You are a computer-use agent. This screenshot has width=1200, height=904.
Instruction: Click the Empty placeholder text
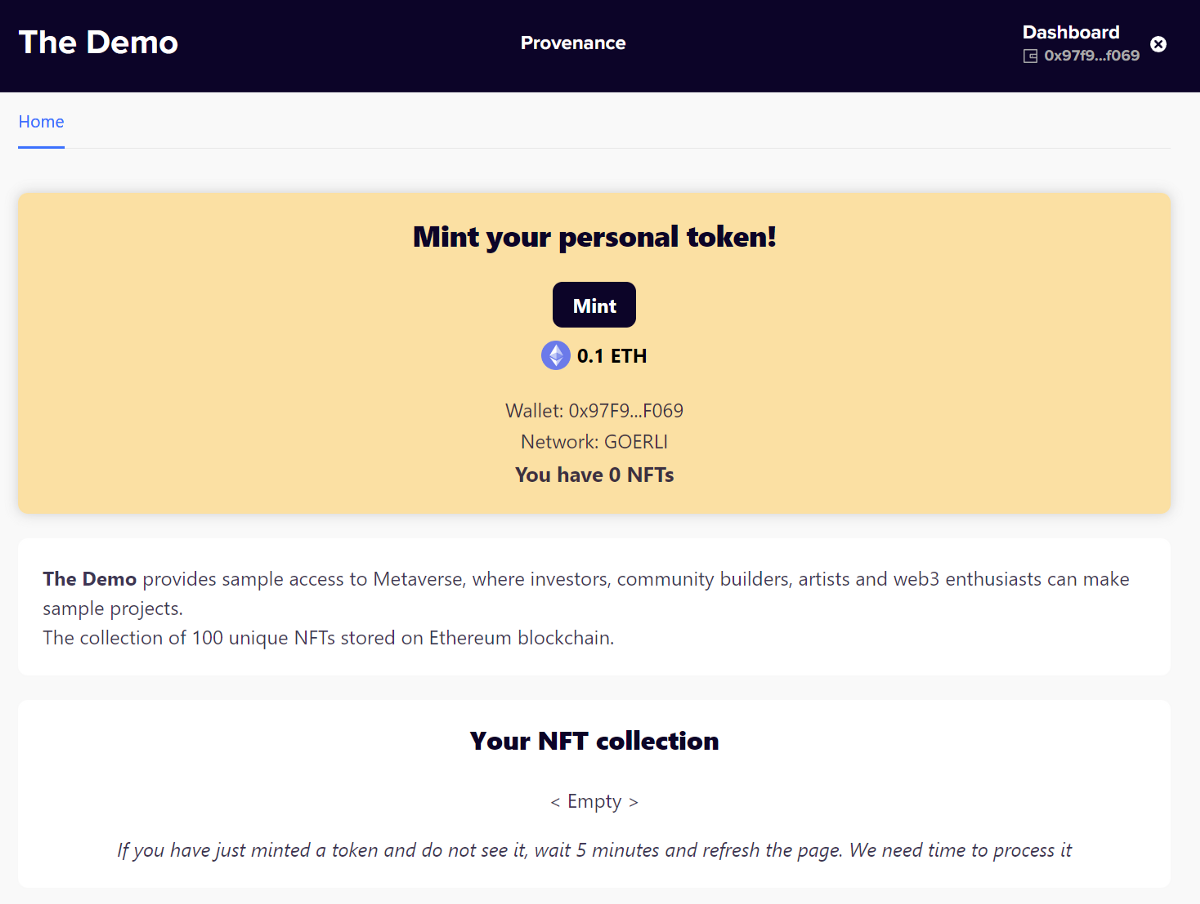point(594,800)
